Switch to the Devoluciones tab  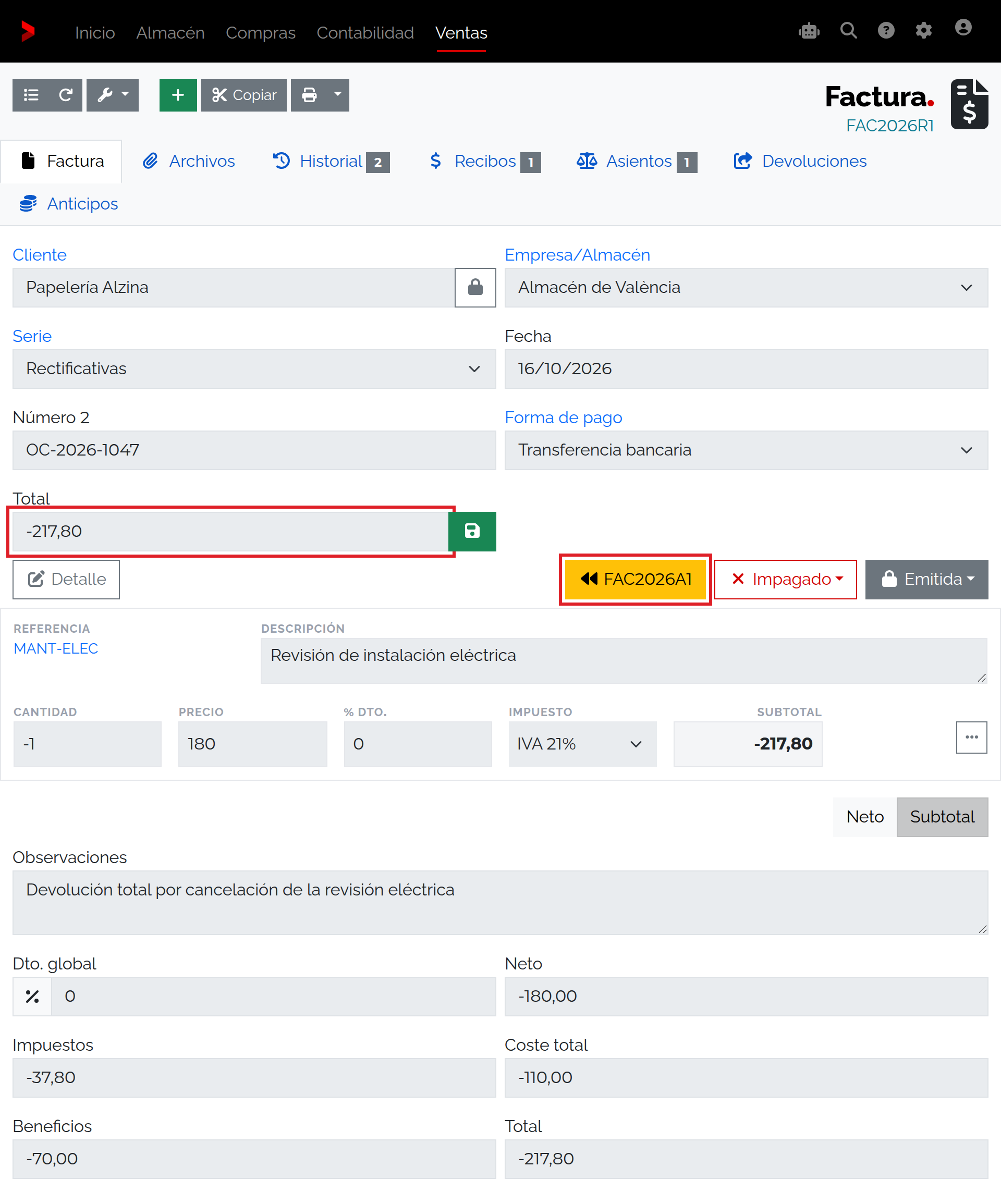pyautogui.click(x=800, y=161)
